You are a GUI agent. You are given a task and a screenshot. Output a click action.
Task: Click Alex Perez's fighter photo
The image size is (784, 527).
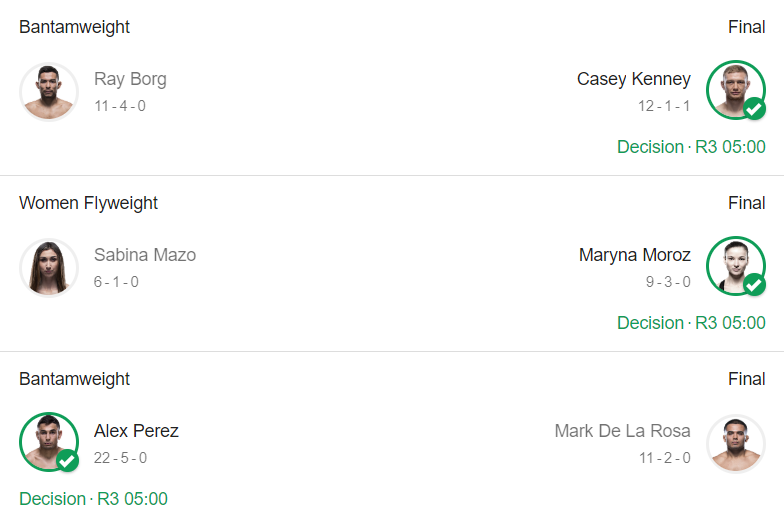(48, 442)
